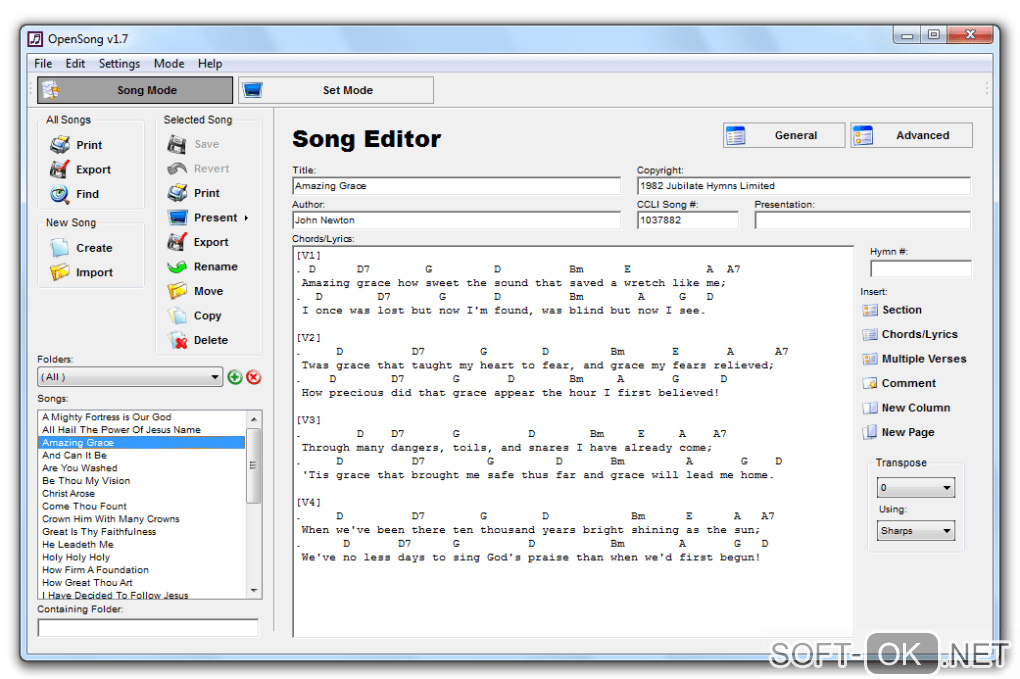
Task: Click the highlighted Amazing Grace song entry
Action: [x=142, y=442]
